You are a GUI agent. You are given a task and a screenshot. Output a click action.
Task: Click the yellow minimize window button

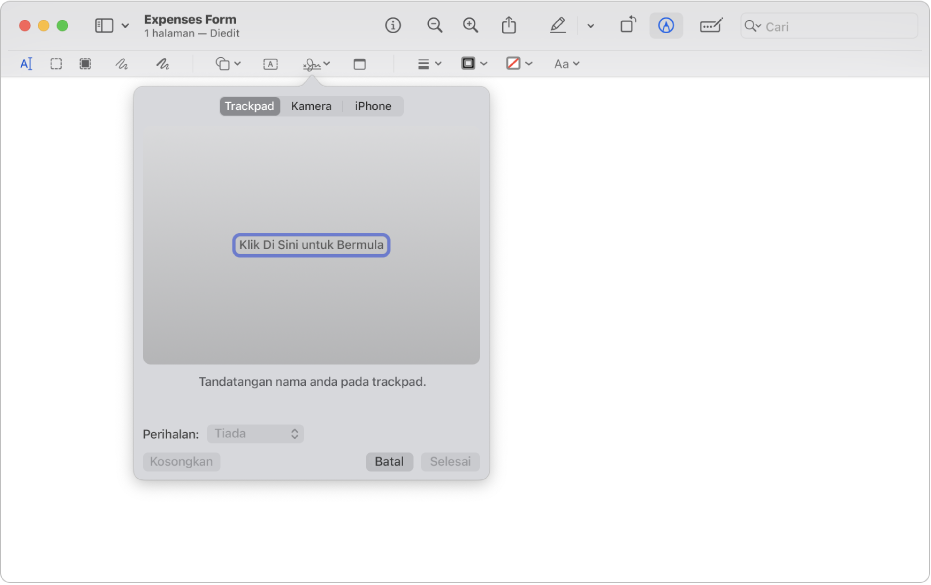pyautogui.click(x=43, y=26)
